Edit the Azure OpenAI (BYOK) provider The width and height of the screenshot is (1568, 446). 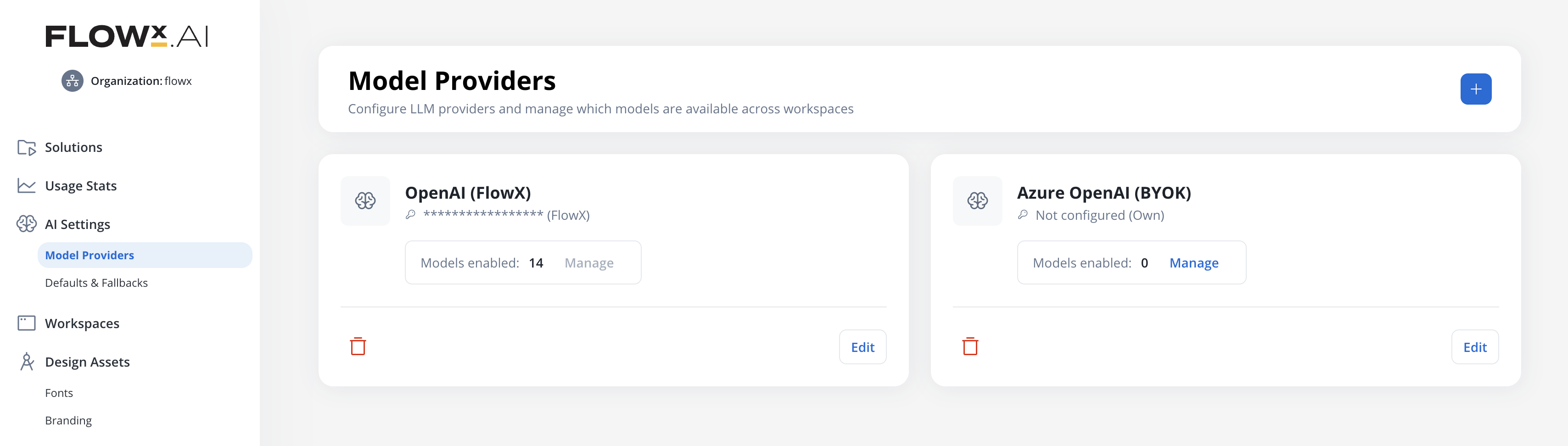[1475, 347]
